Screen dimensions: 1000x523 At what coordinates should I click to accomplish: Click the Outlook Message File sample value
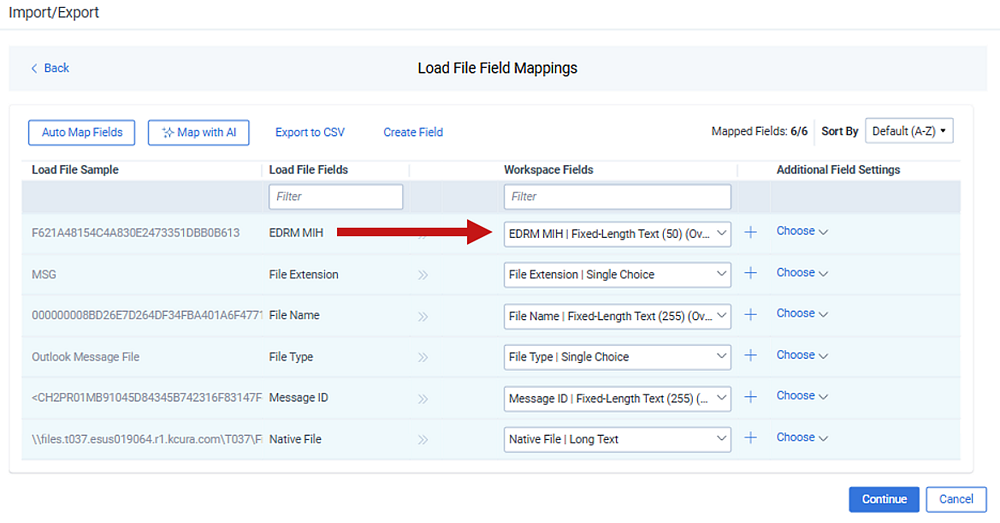click(x=85, y=357)
